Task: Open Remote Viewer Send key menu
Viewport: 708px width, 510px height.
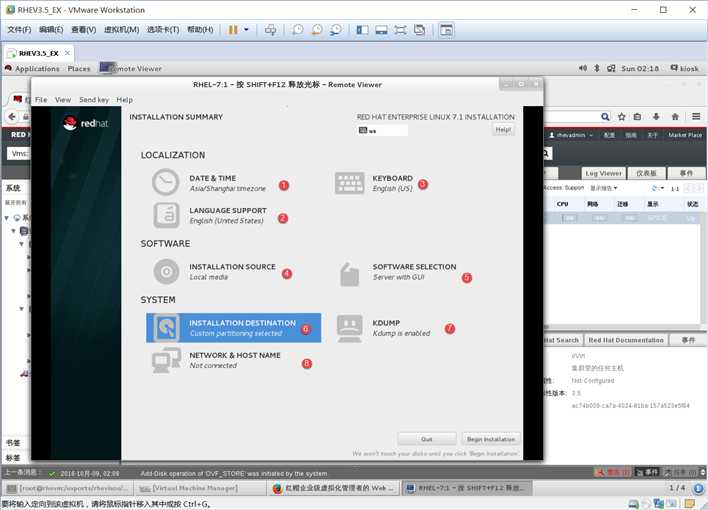Action: pyautogui.click(x=94, y=100)
